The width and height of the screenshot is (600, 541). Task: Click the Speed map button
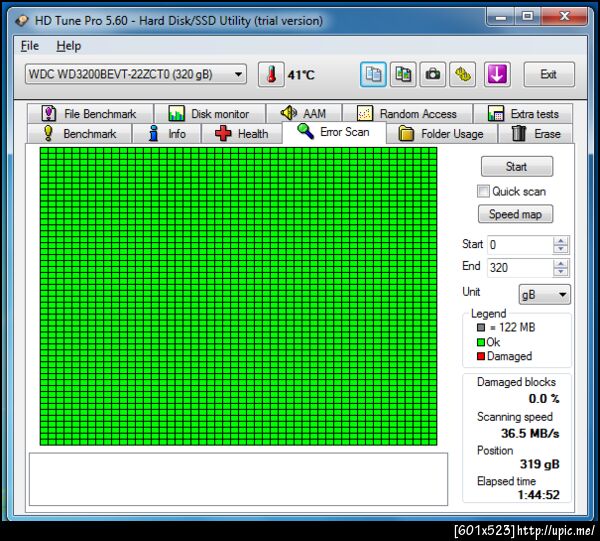(x=515, y=214)
